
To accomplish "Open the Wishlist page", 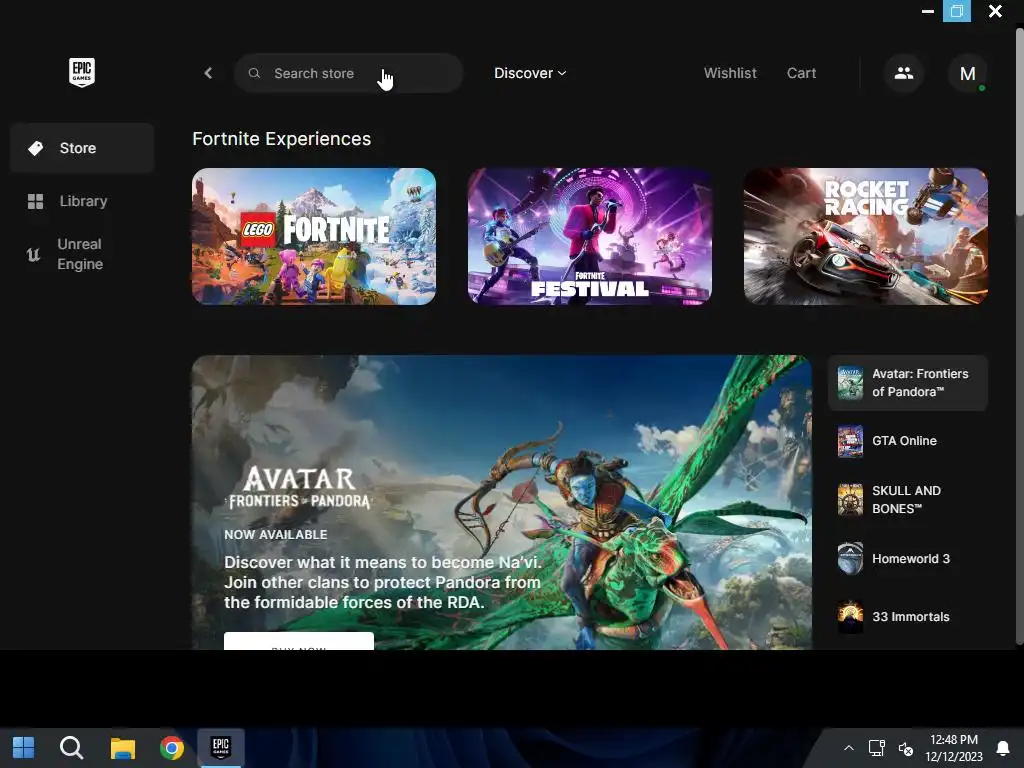I will click(x=730, y=73).
